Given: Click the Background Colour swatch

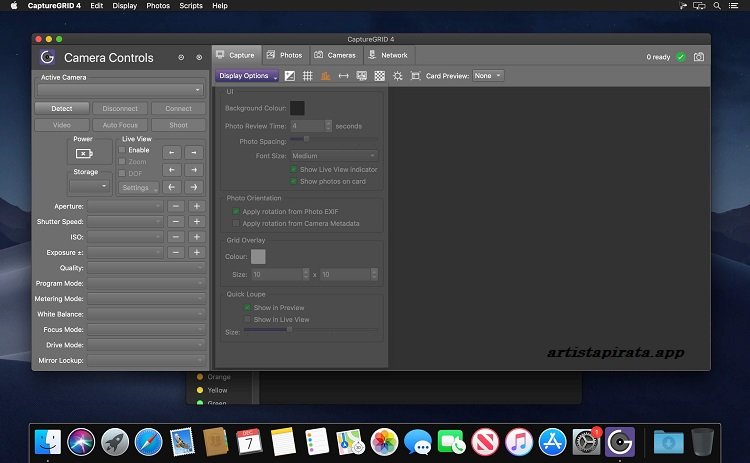Looking at the screenshot, I should click(x=298, y=108).
